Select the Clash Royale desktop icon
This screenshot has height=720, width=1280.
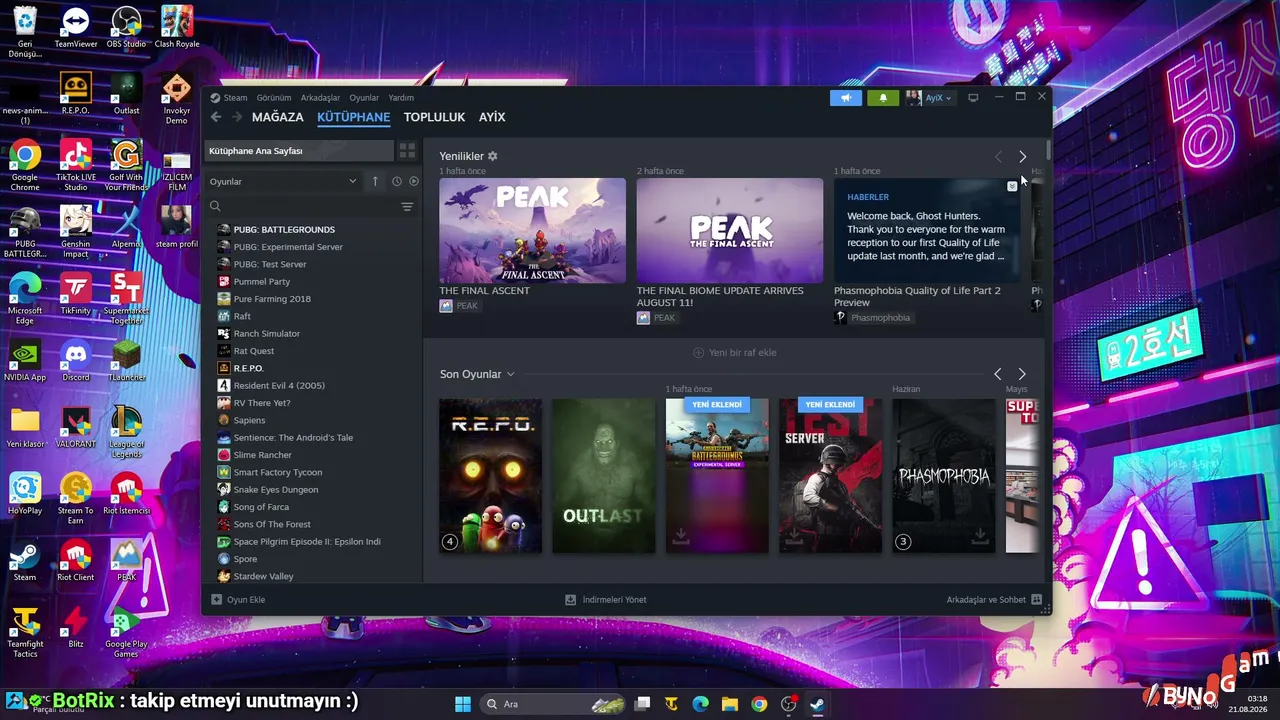(177, 29)
